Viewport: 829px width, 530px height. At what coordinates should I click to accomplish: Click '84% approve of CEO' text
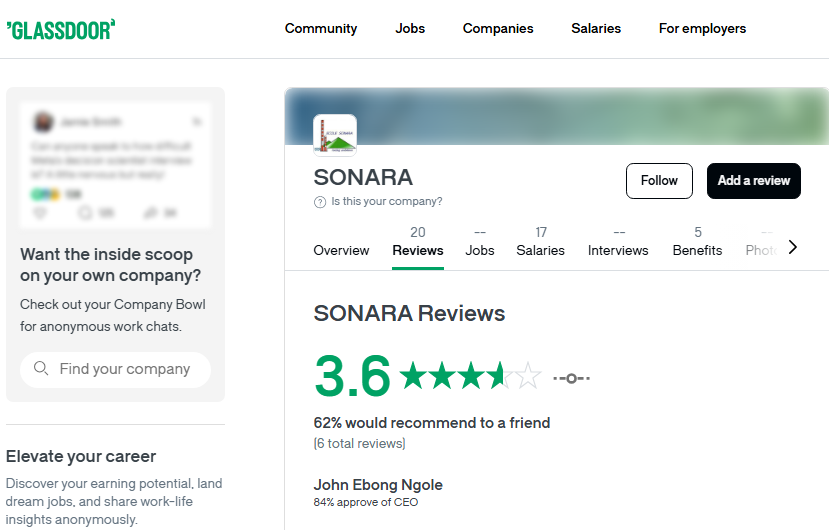[366, 502]
